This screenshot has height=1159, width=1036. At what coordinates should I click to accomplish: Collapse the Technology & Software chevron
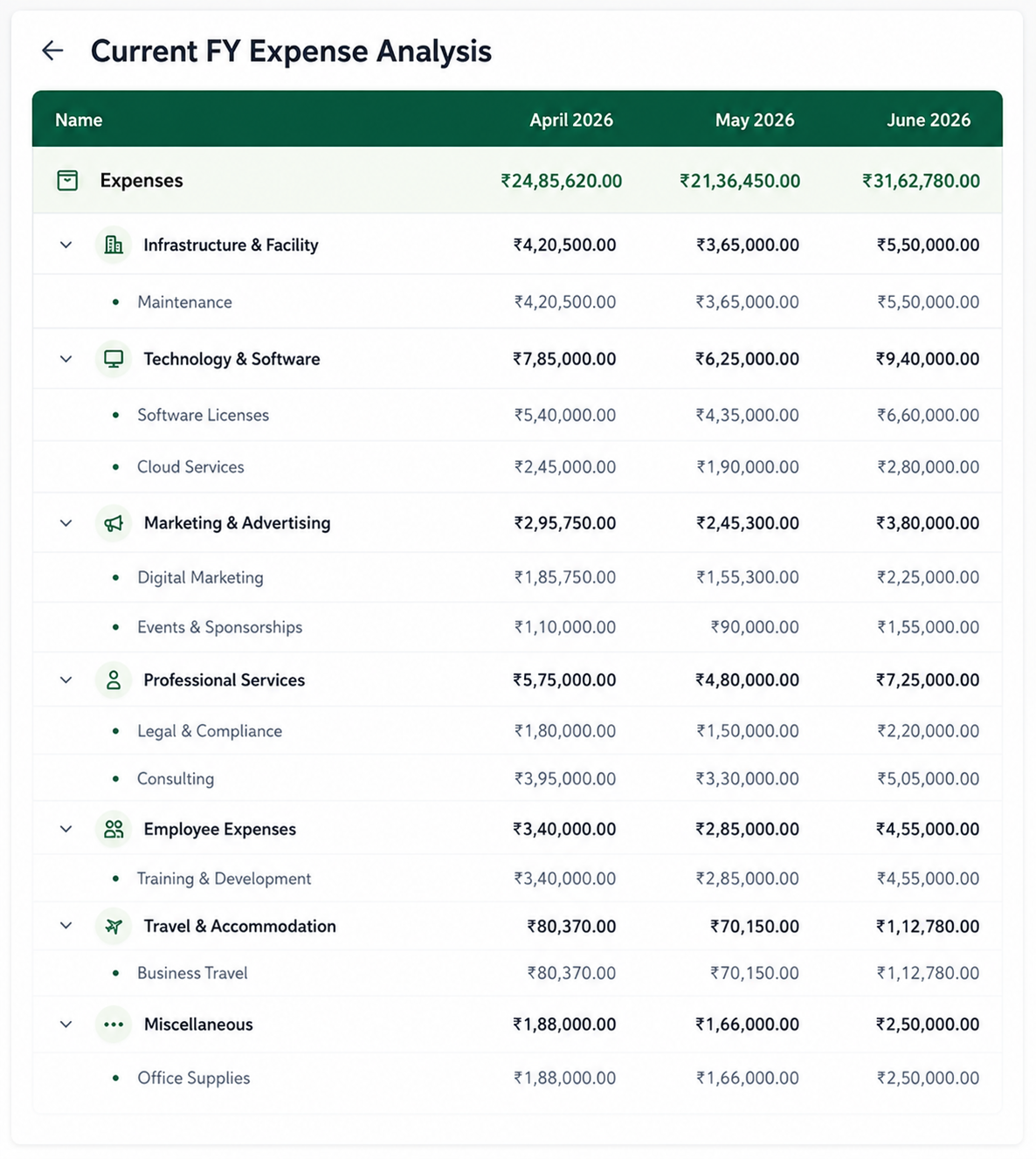click(x=66, y=359)
